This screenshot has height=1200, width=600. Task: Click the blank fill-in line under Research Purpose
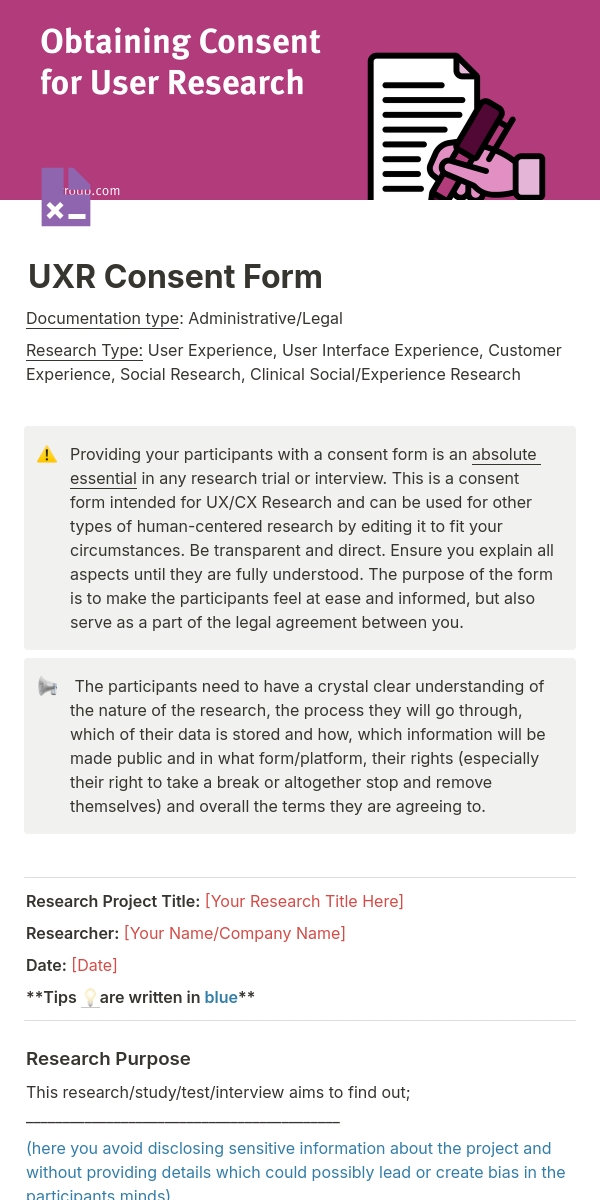click(183, 1121)
